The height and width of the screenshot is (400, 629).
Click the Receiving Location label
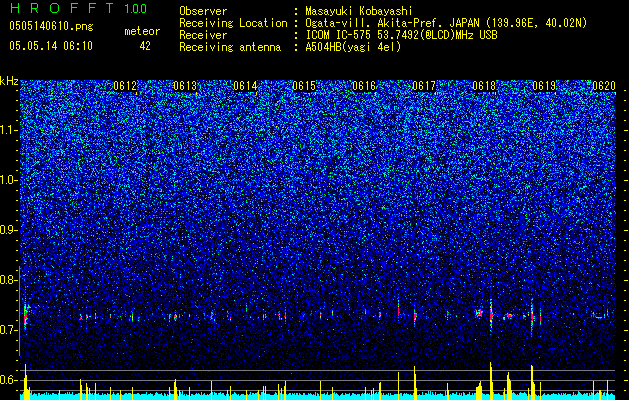pos(233,23)
